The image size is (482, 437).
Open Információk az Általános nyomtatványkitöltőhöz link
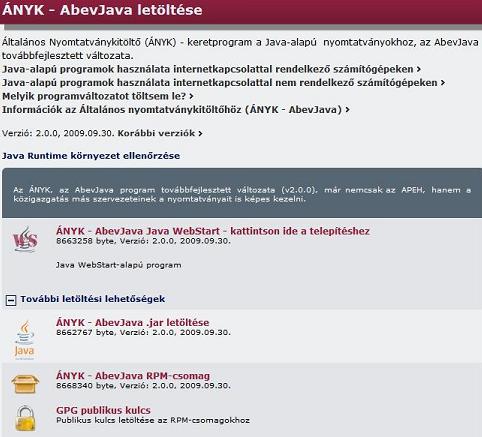pos(176,109)
